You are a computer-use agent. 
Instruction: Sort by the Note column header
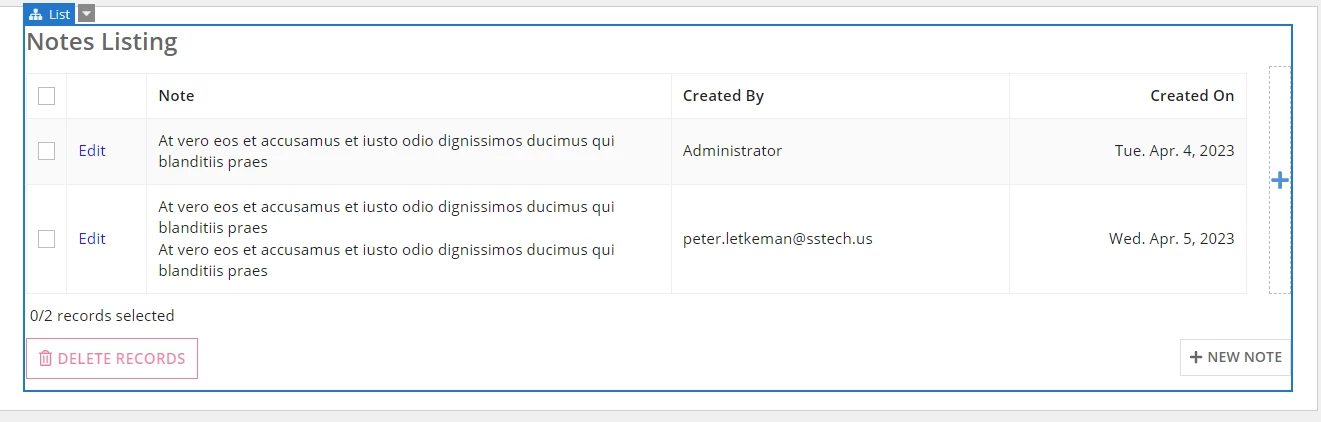tap(177, 96)
